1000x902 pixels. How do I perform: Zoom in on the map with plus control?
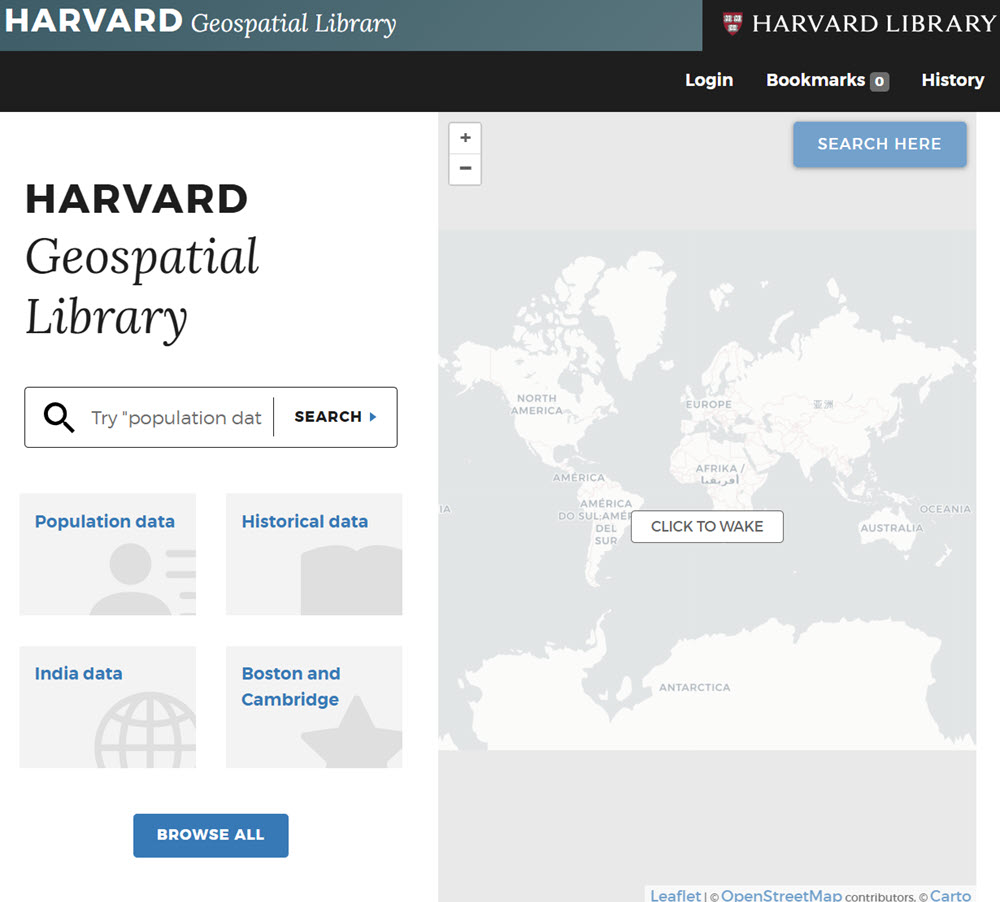464,137
